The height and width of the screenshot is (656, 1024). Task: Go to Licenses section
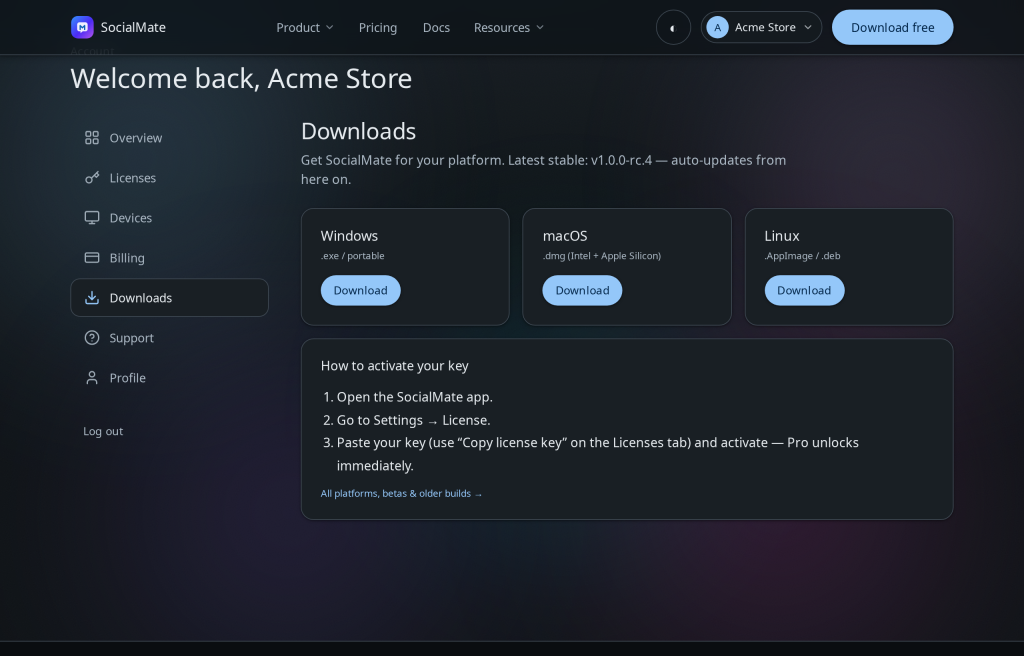[169, 178]
